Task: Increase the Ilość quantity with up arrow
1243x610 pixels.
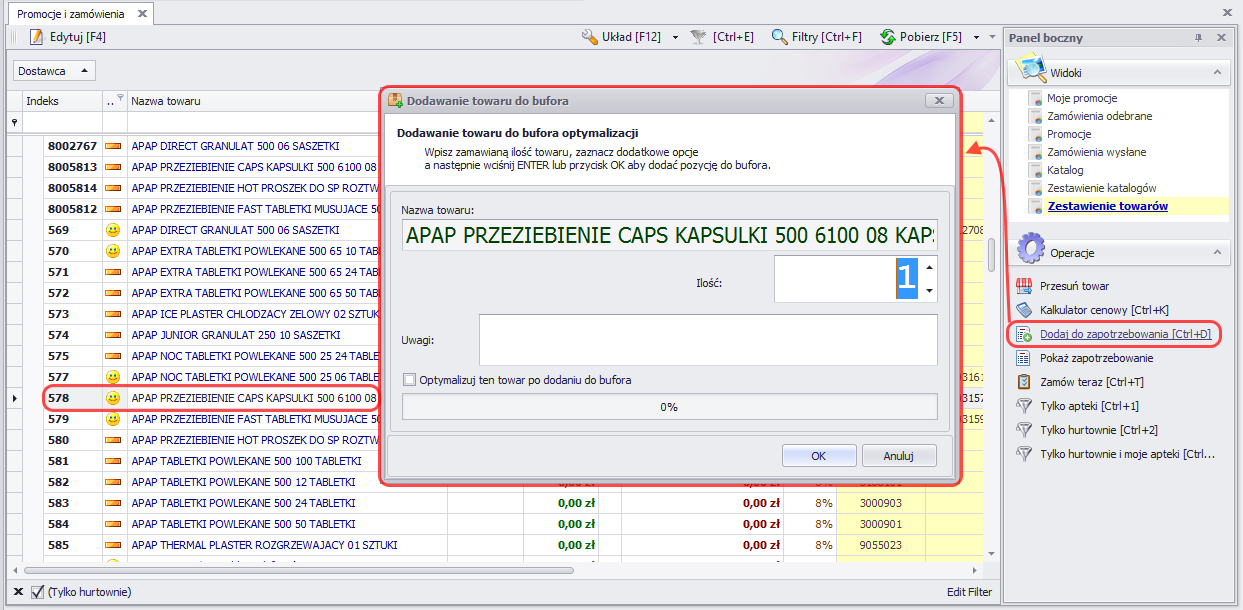Action: 930,267
